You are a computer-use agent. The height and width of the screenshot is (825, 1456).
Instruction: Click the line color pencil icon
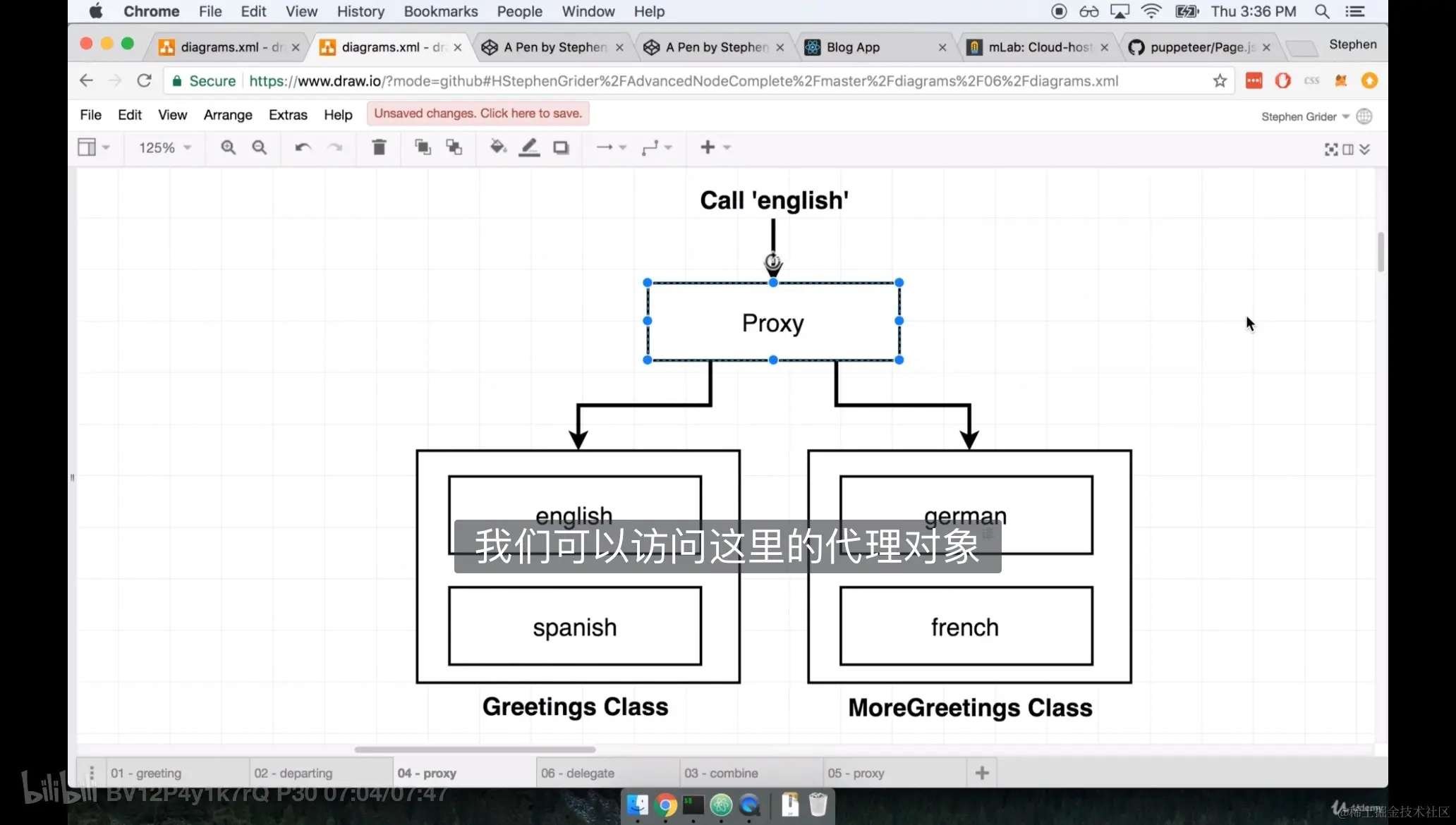coord(529,147)
